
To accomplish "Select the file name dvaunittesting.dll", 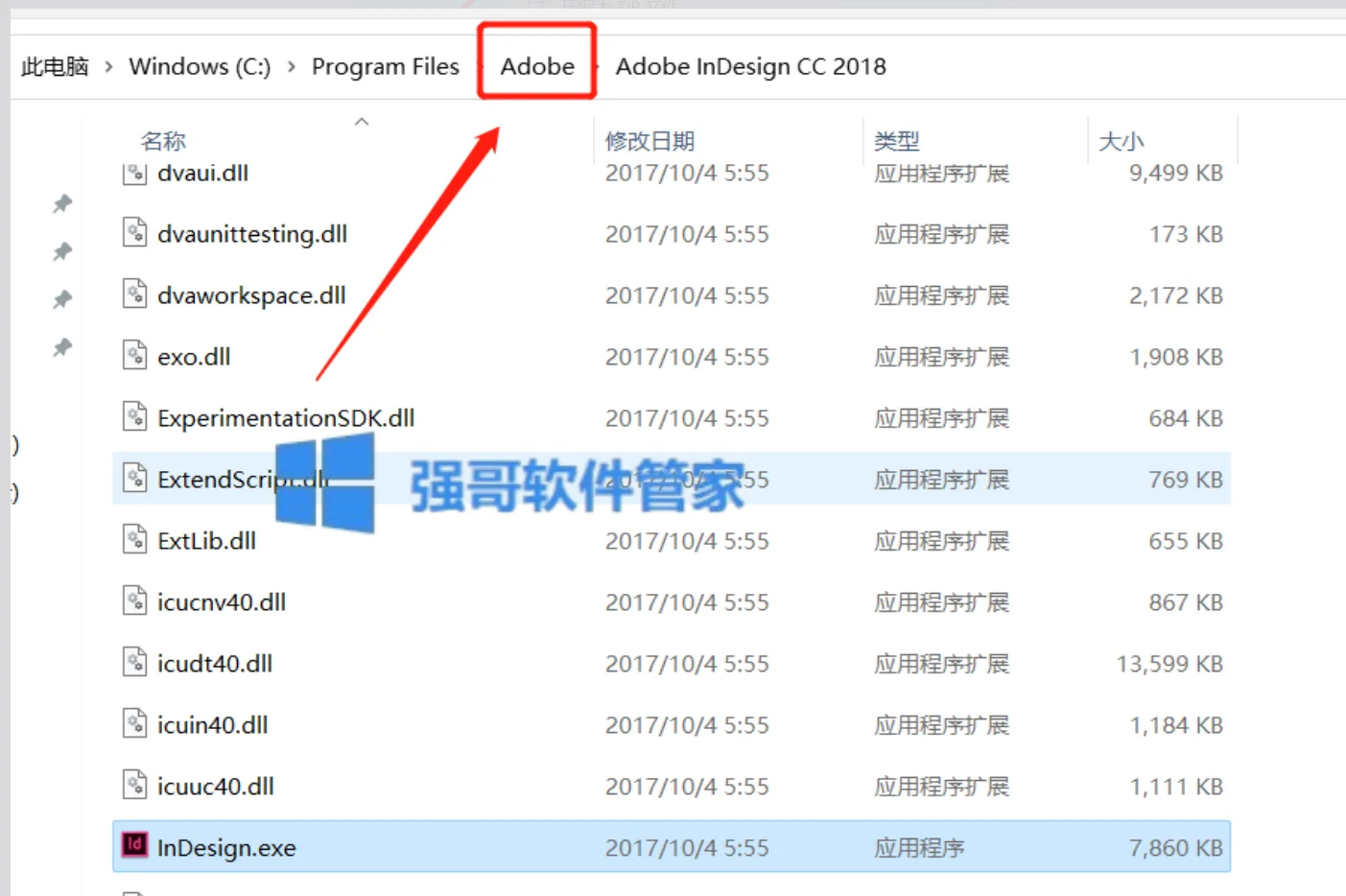I will click(252, 234).
